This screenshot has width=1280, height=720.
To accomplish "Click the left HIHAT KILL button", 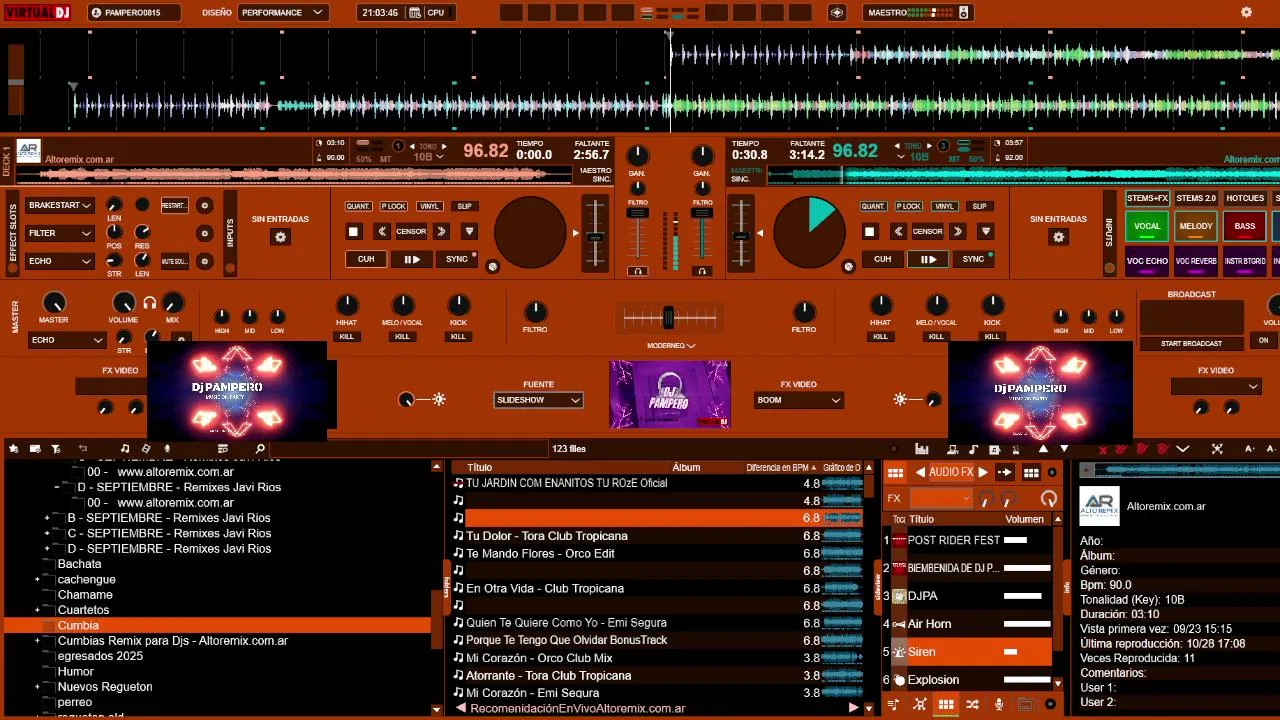I will pyautogui.click(x=346, y=337).
